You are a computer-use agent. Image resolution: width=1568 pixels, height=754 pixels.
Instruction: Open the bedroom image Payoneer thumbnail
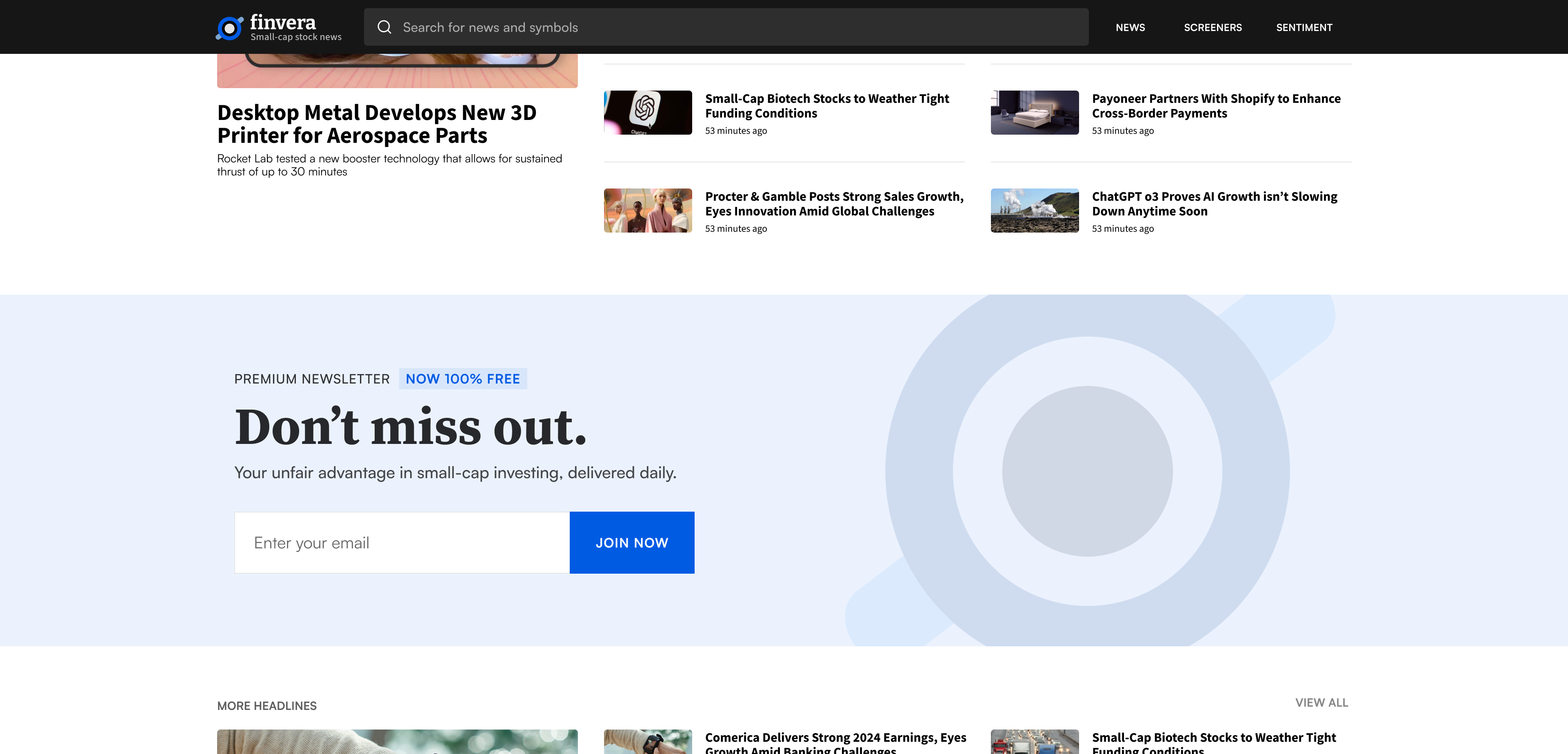(1034, 113)
